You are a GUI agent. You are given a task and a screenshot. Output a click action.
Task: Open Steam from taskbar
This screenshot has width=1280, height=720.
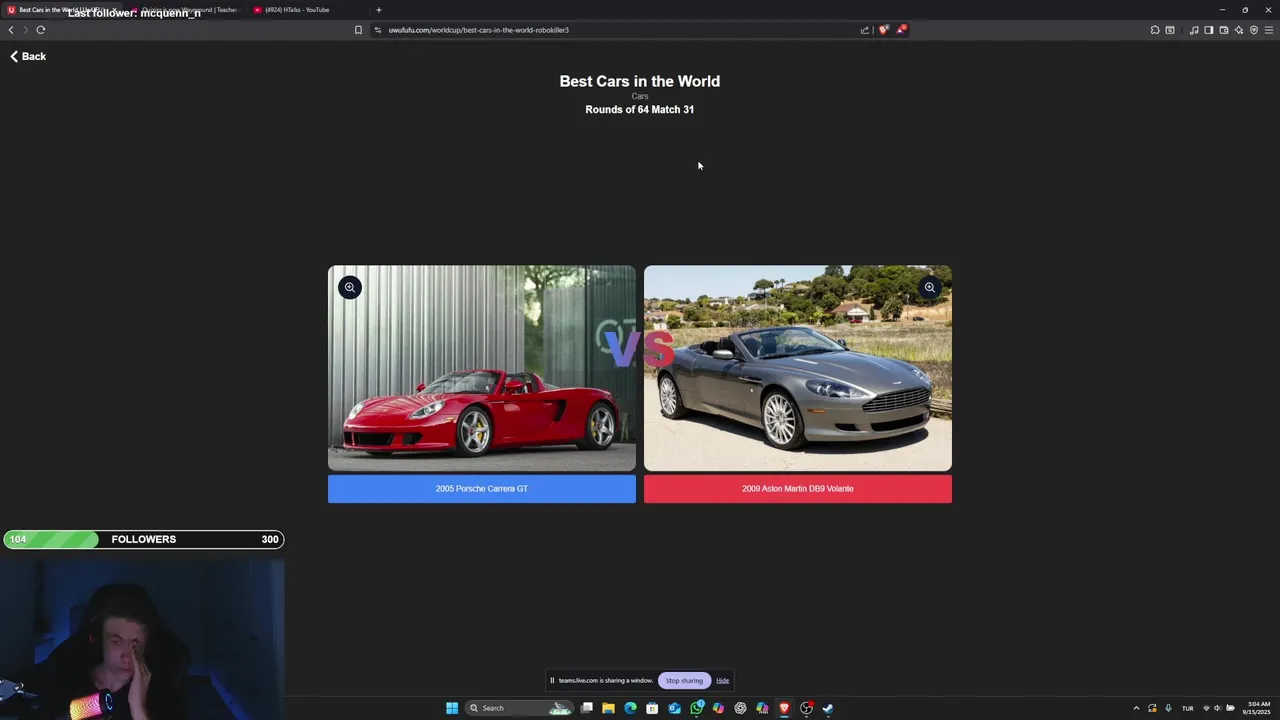pos(828,708)
